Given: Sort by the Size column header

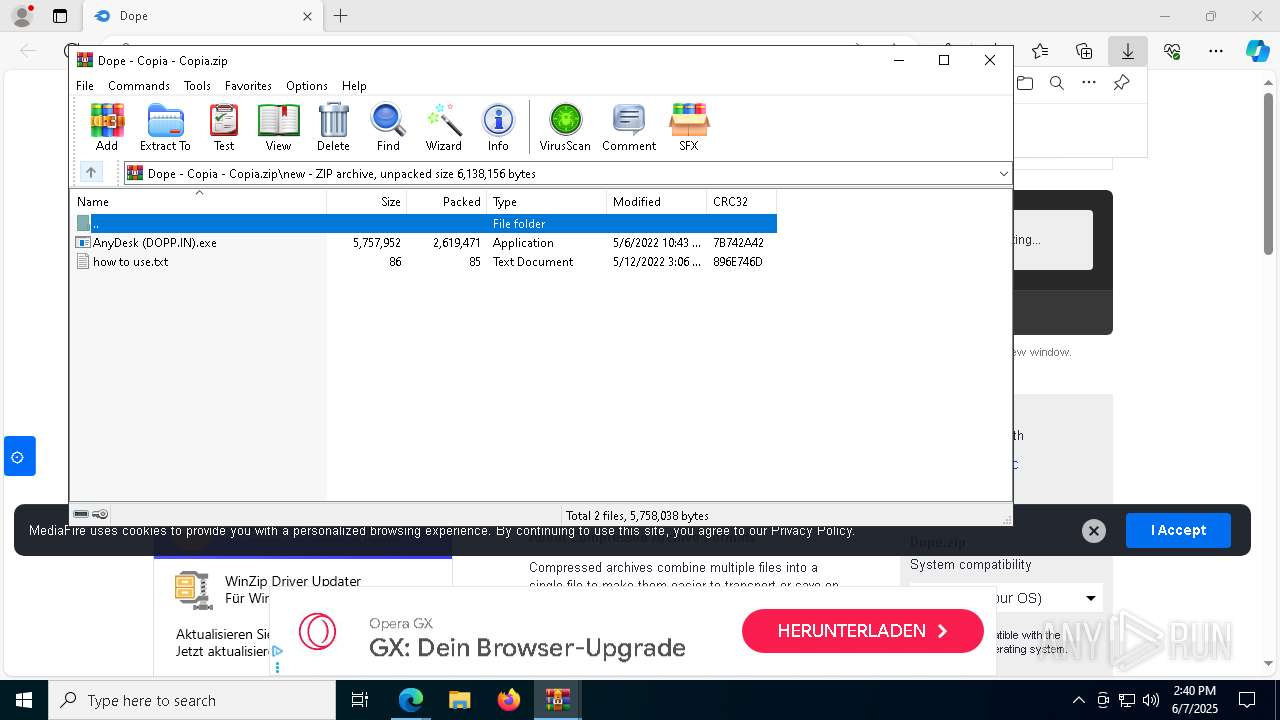Looking at the screenshot, I should click(x=366, y=202).
